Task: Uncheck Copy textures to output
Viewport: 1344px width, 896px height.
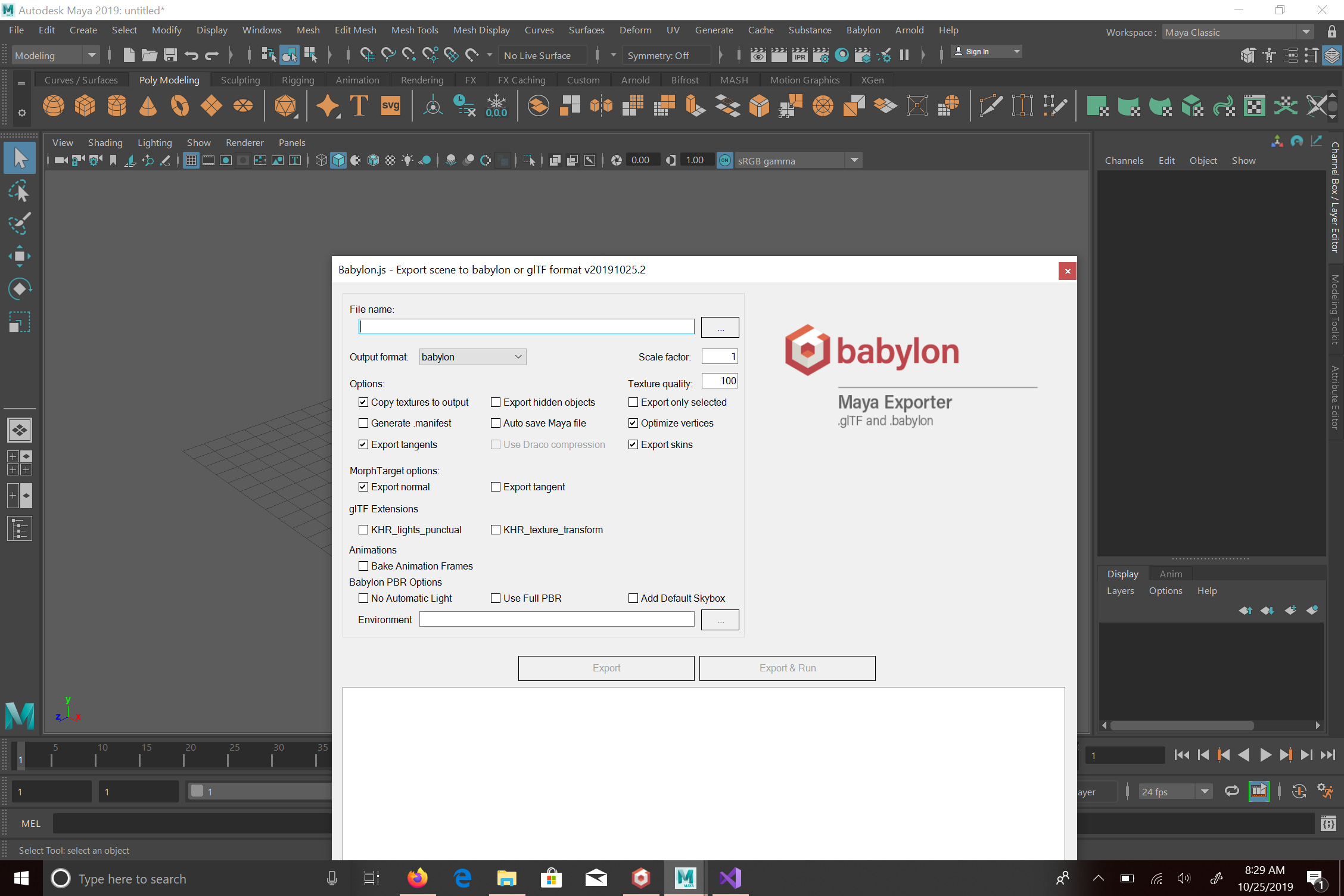Action: [363, 402]
